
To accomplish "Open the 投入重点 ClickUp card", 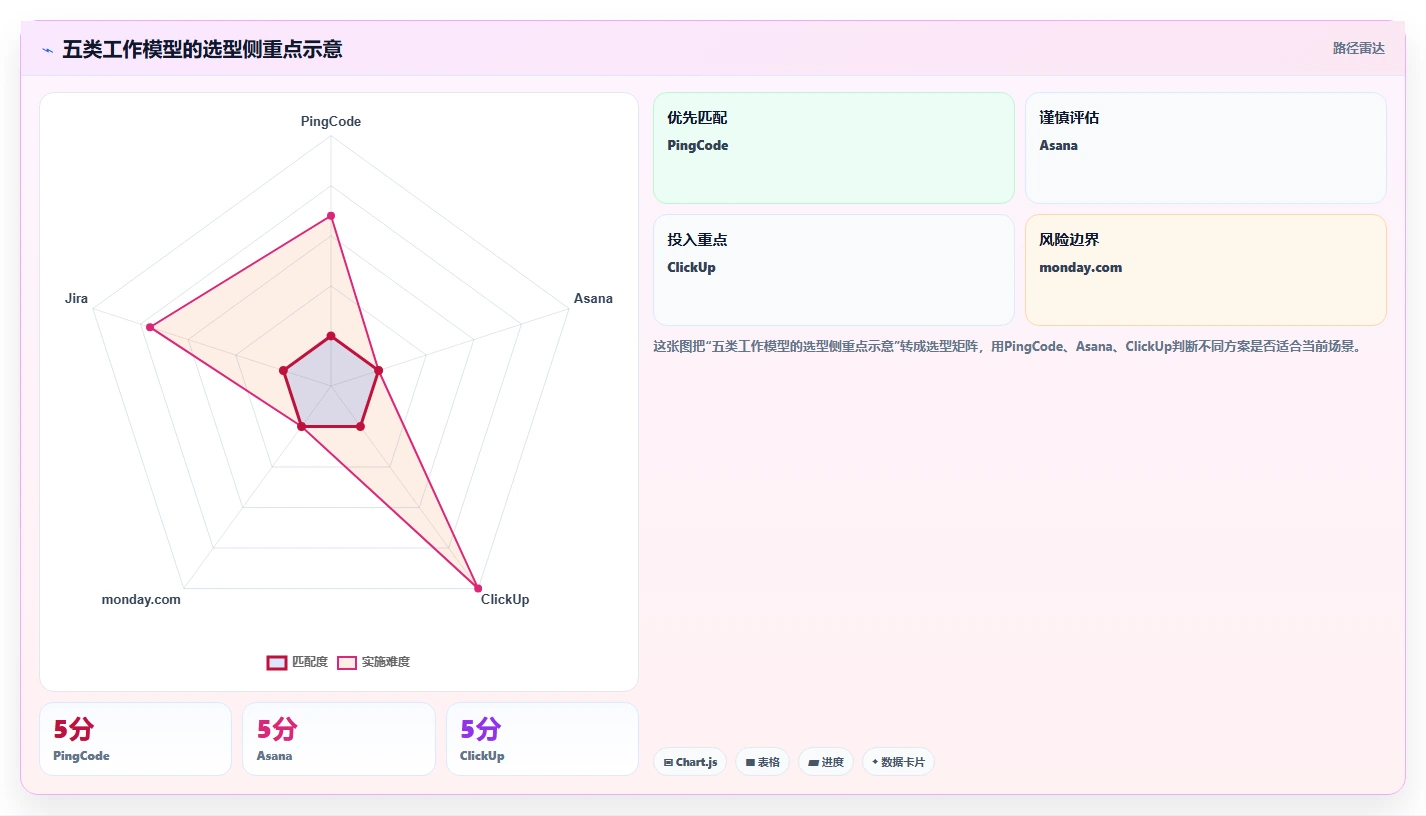I will click(x=834, y=270).
